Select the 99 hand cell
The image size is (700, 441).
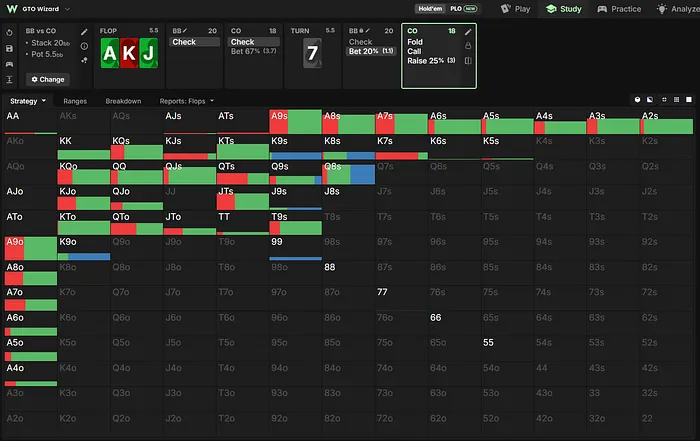pyautogui.click(x=296, y=248)
